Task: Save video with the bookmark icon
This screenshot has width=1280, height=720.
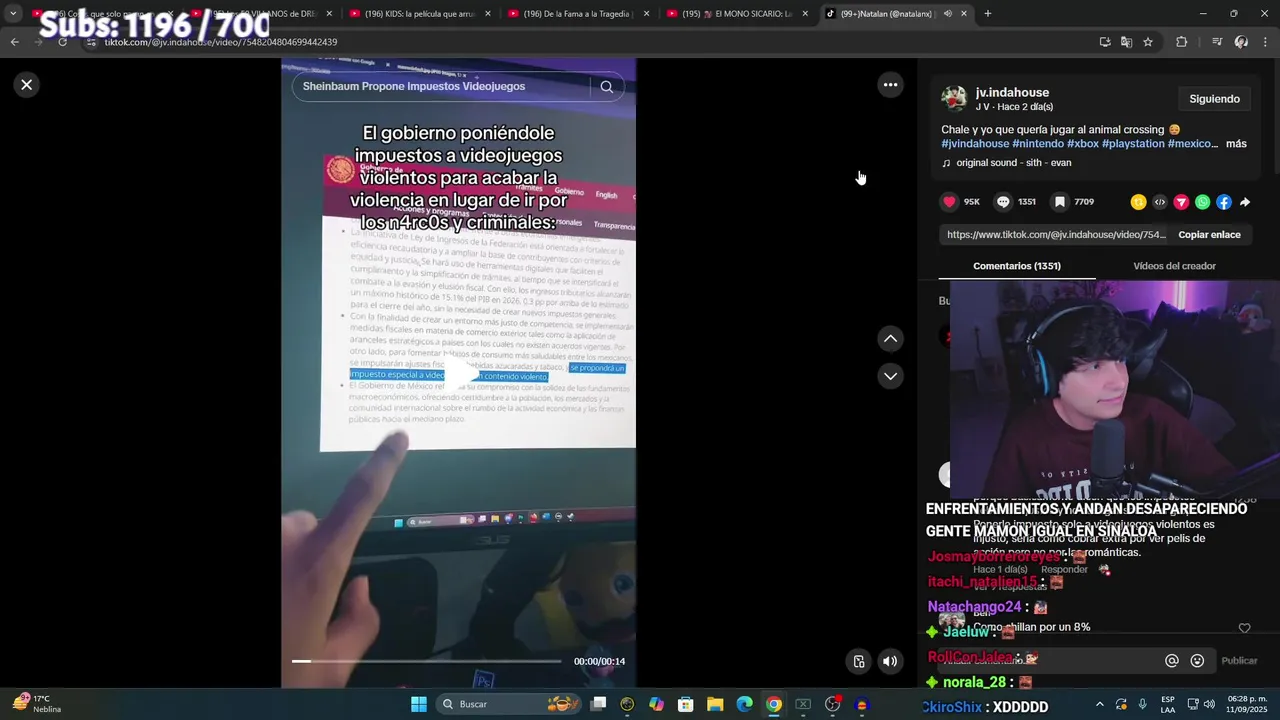Action: 1060,202
